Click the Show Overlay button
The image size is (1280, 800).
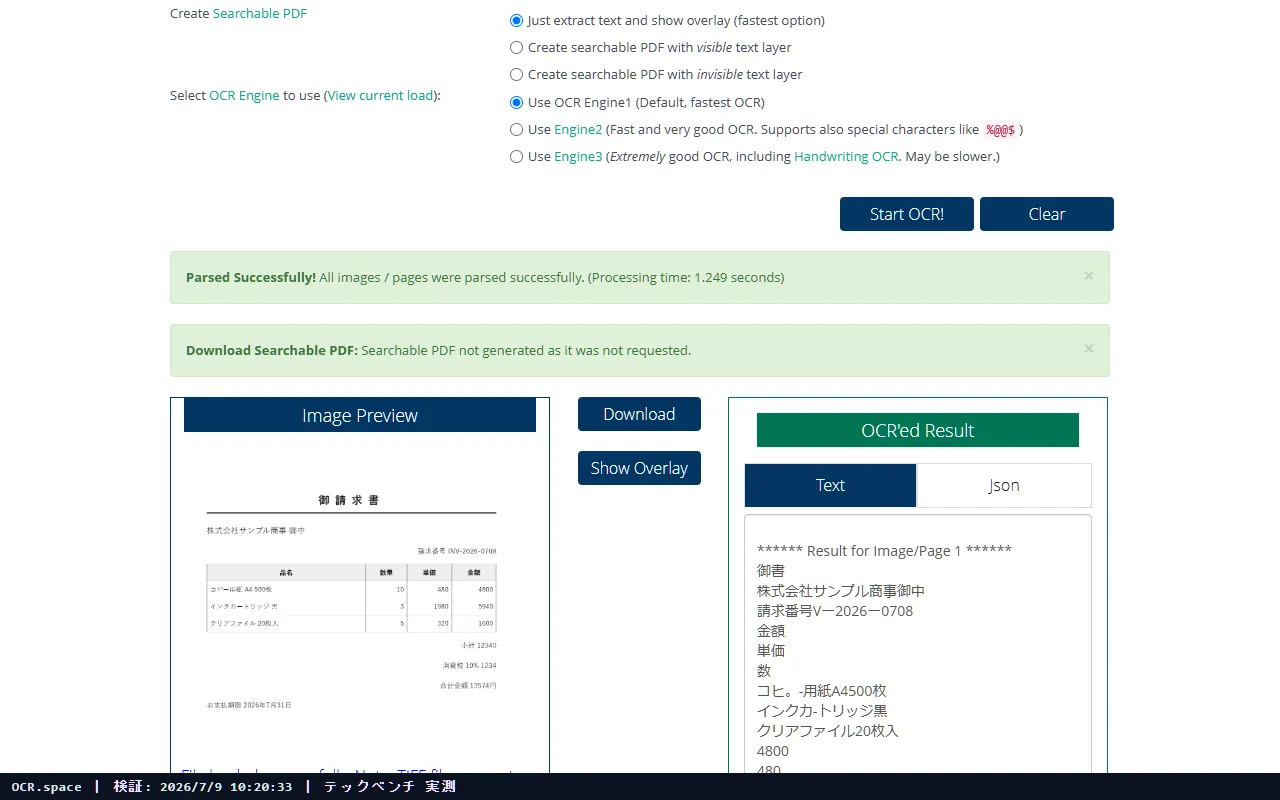click(x=639, y=468)
